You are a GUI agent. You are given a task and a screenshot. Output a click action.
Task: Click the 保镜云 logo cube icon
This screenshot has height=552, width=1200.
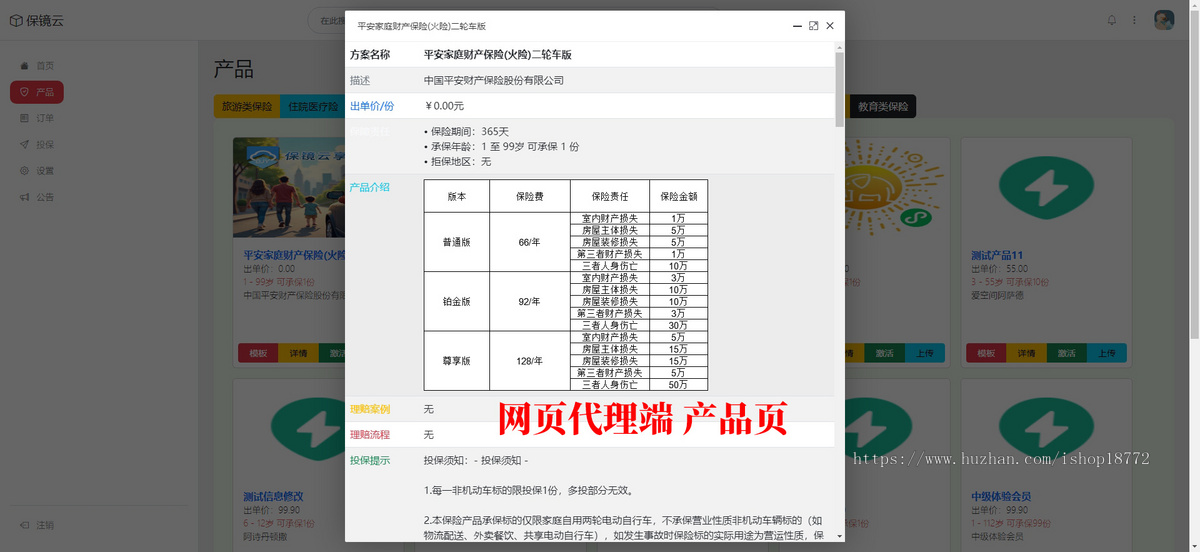point(16,20)
